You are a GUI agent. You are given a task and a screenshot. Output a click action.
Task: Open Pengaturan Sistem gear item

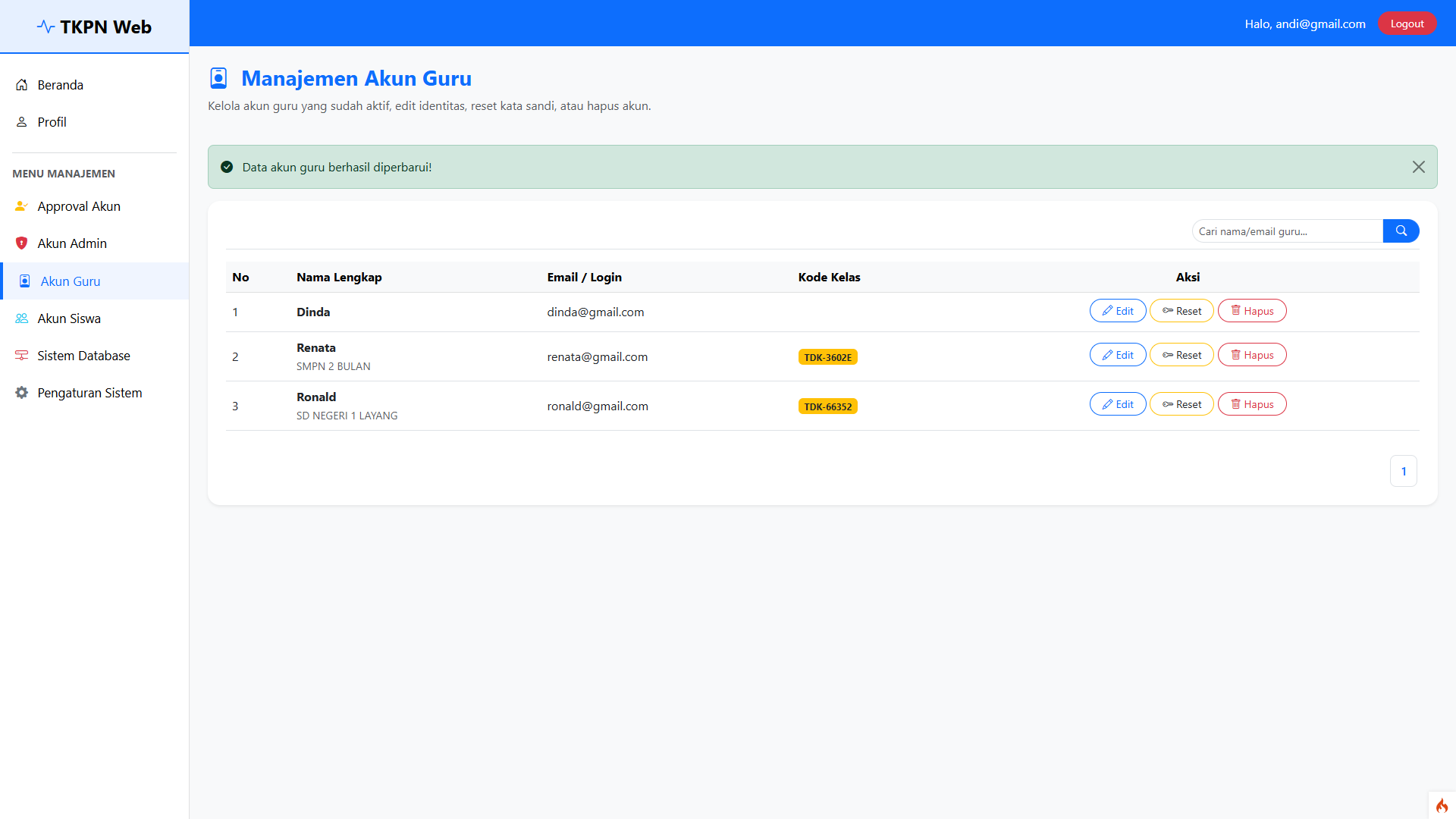(89, 393)
